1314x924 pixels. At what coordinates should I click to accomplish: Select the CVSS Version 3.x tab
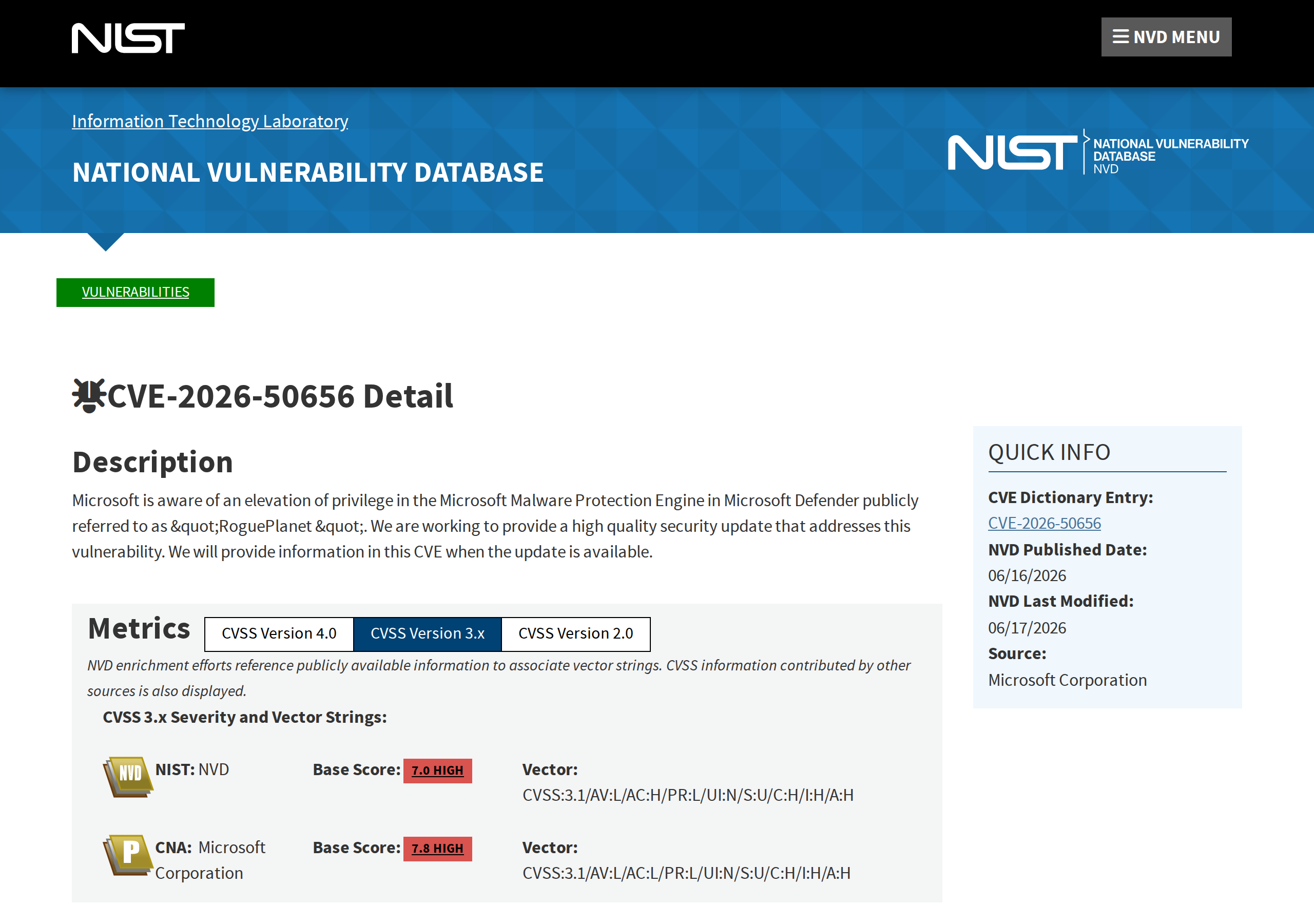click(x=428, y=634)
